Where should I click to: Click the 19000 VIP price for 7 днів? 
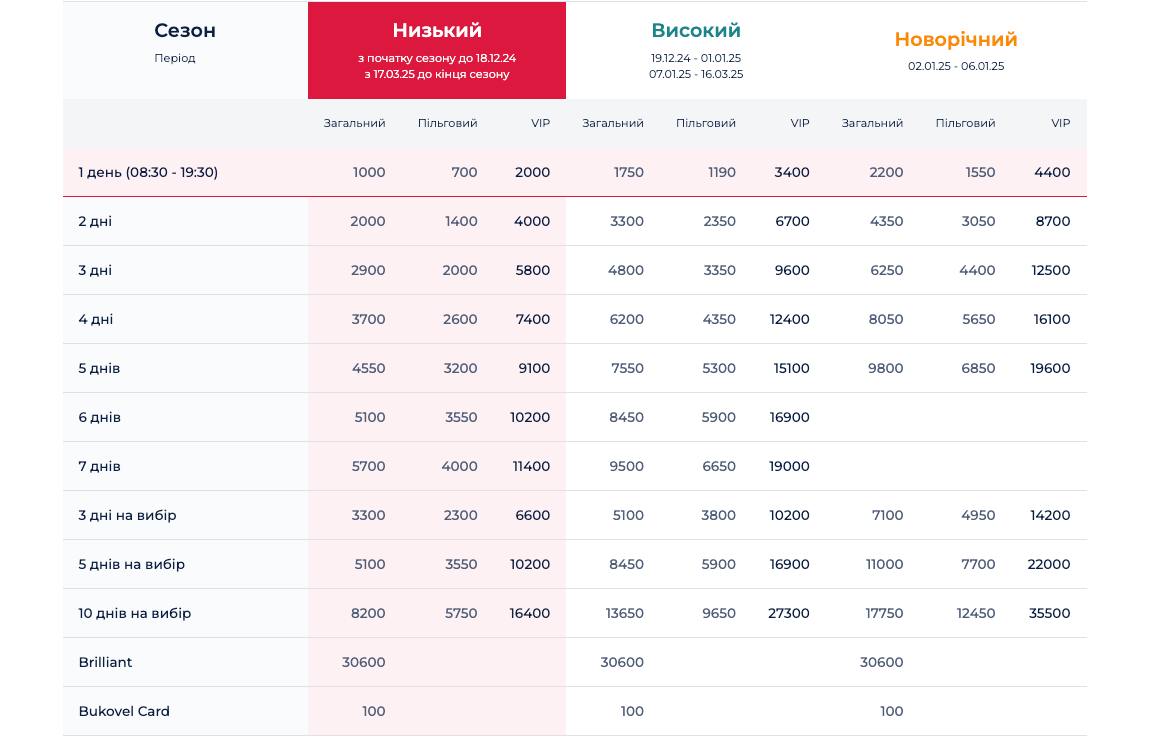(x=789, y=466)
